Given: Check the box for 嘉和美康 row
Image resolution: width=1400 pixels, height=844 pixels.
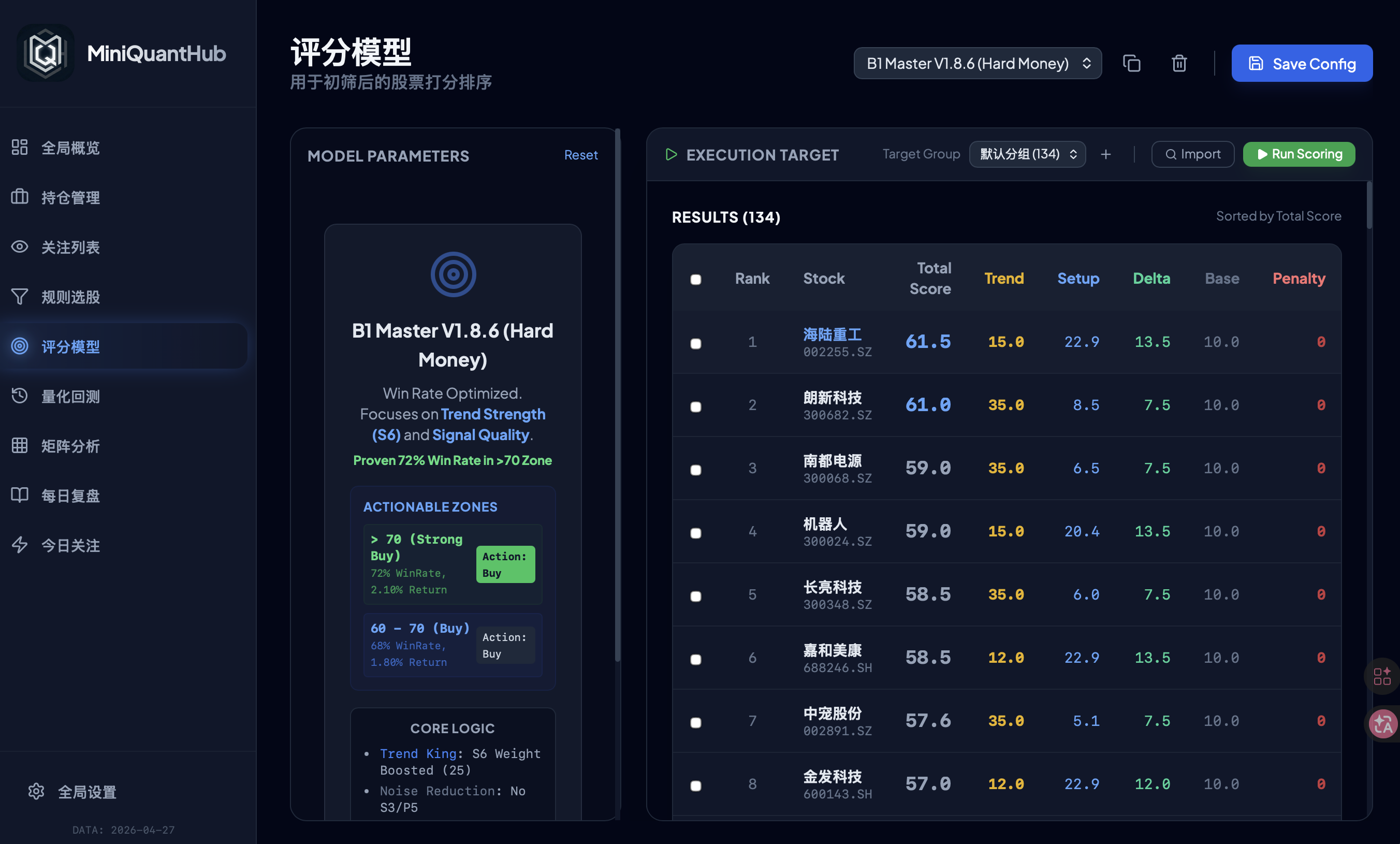Looking at the screenshot, I should point(695,659).
